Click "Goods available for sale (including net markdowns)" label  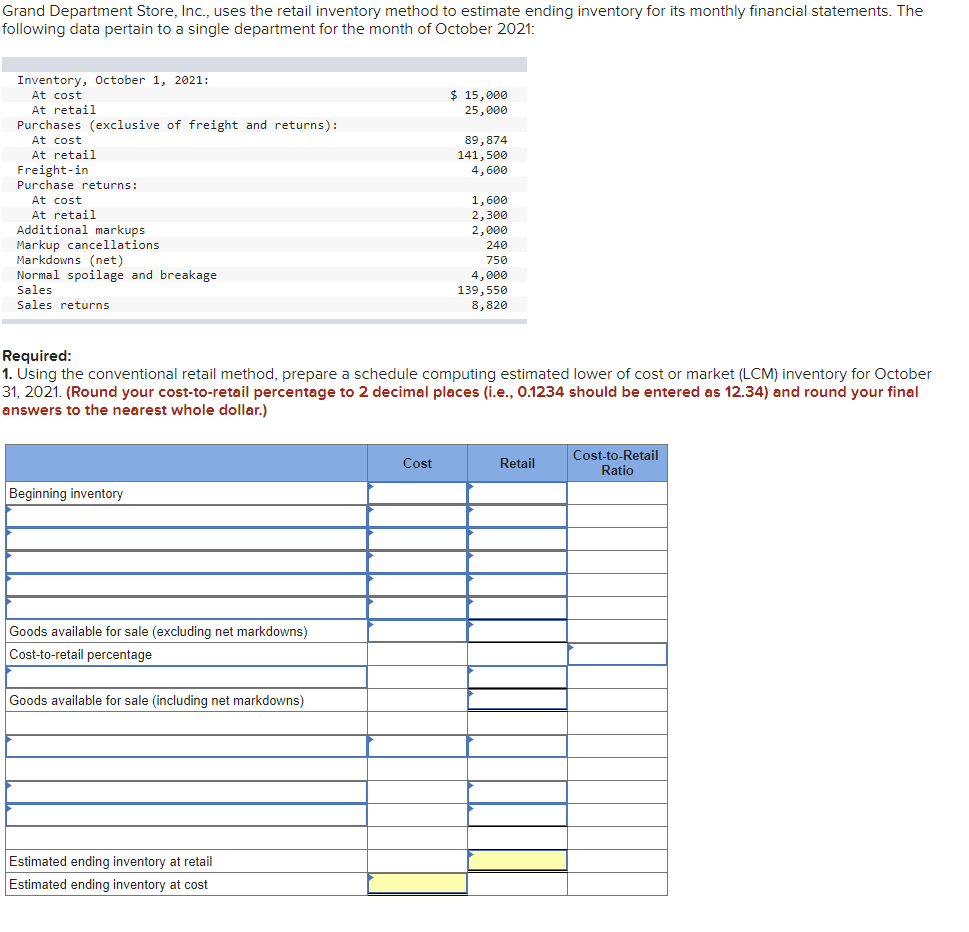(x=156, y=701)
